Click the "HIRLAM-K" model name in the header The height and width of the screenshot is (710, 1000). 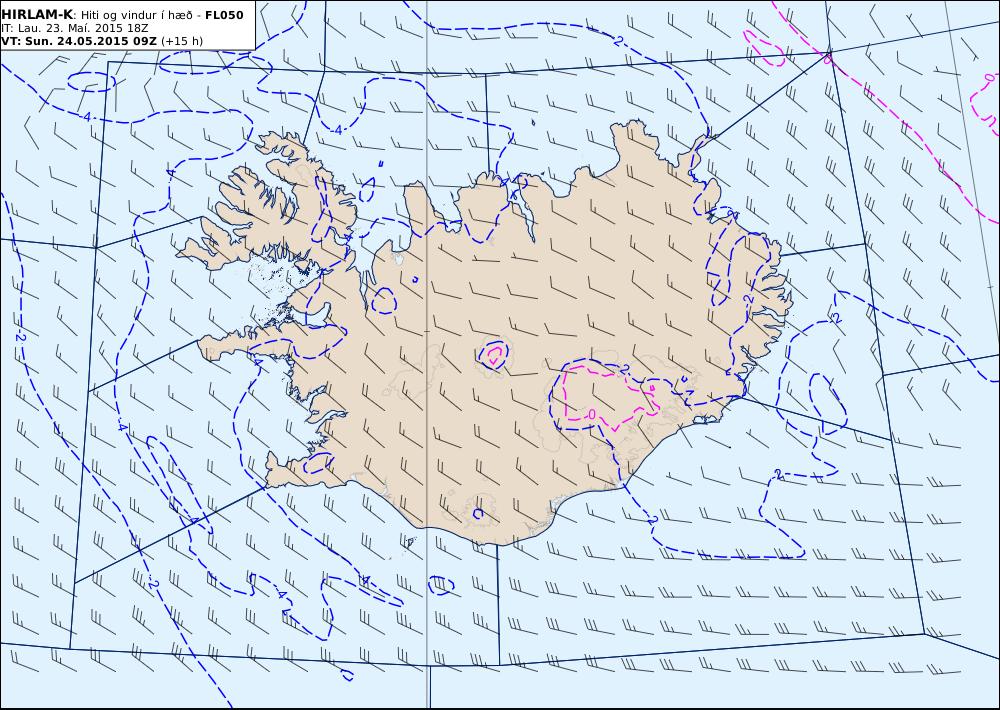point(38,15)
